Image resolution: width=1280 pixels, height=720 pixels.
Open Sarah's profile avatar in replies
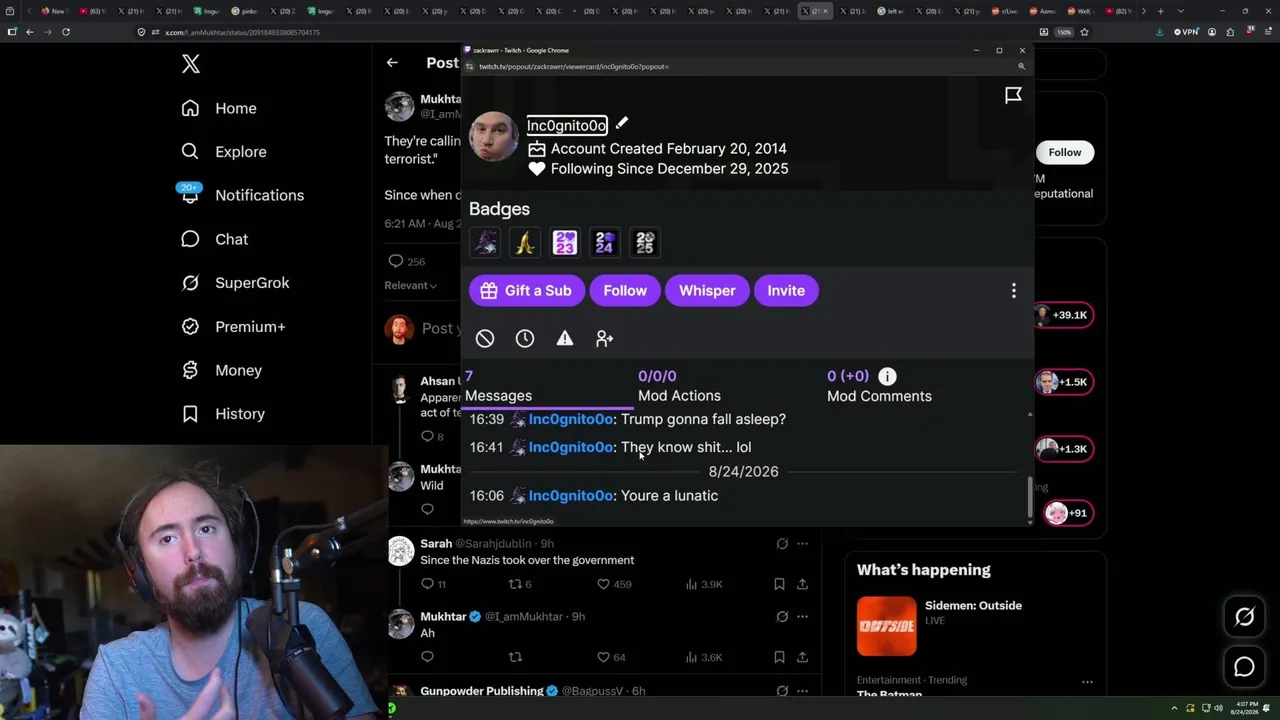(x=401, y=551)
